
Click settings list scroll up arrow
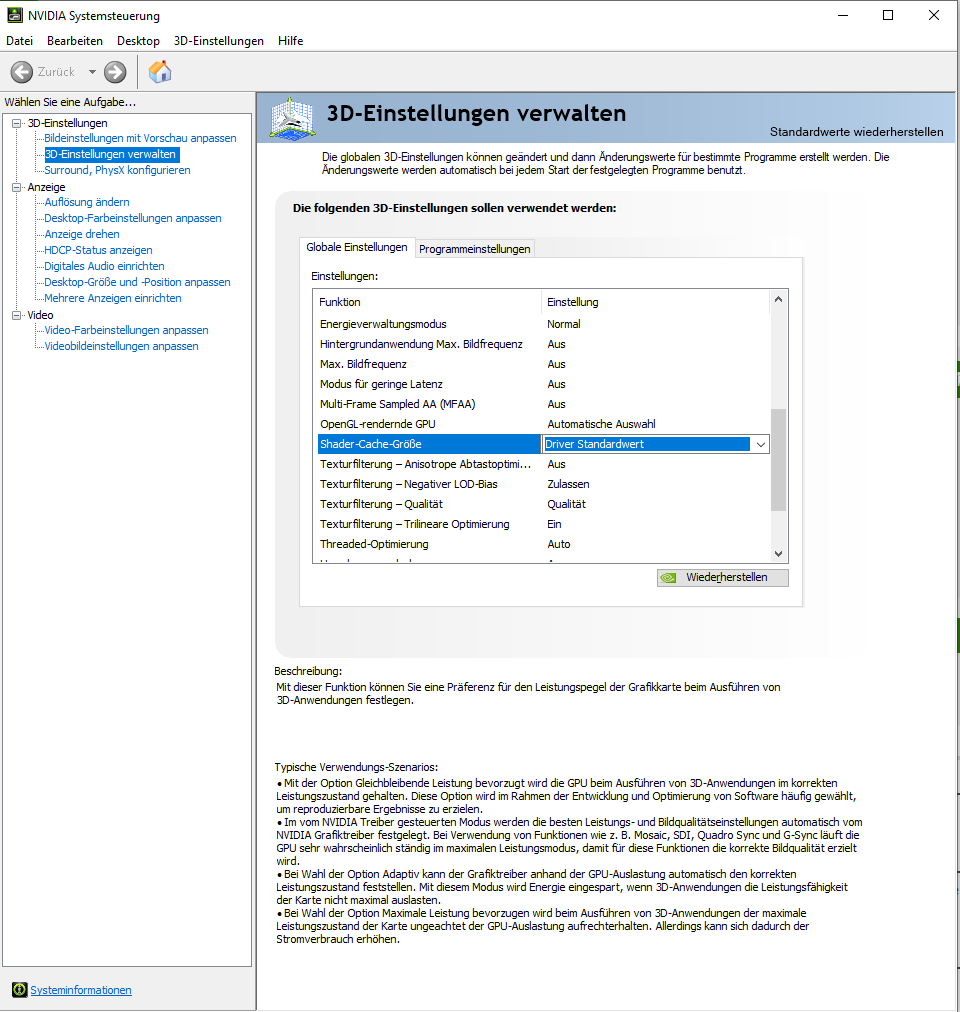779,299
